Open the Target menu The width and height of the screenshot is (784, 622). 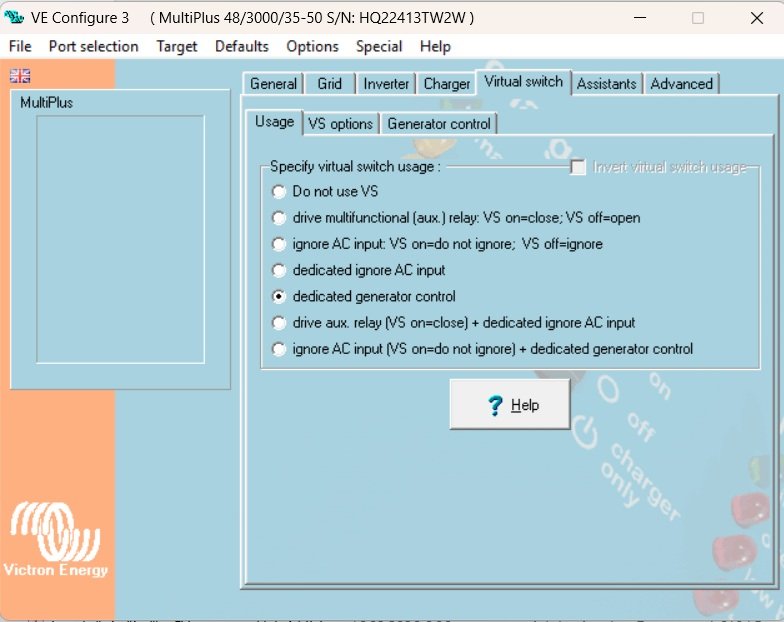click(176, 46)
